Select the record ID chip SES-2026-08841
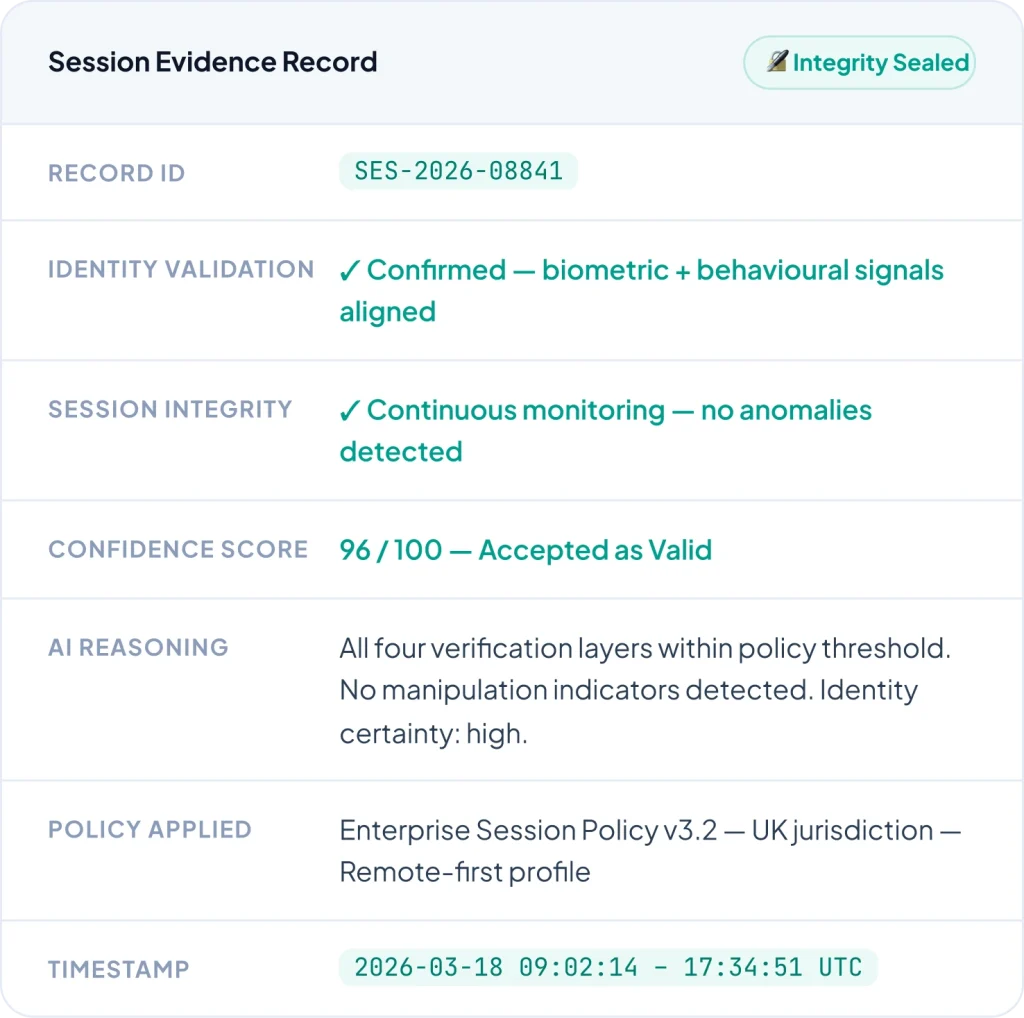Screen dimensions: 1024x1018 click(459, 171)
